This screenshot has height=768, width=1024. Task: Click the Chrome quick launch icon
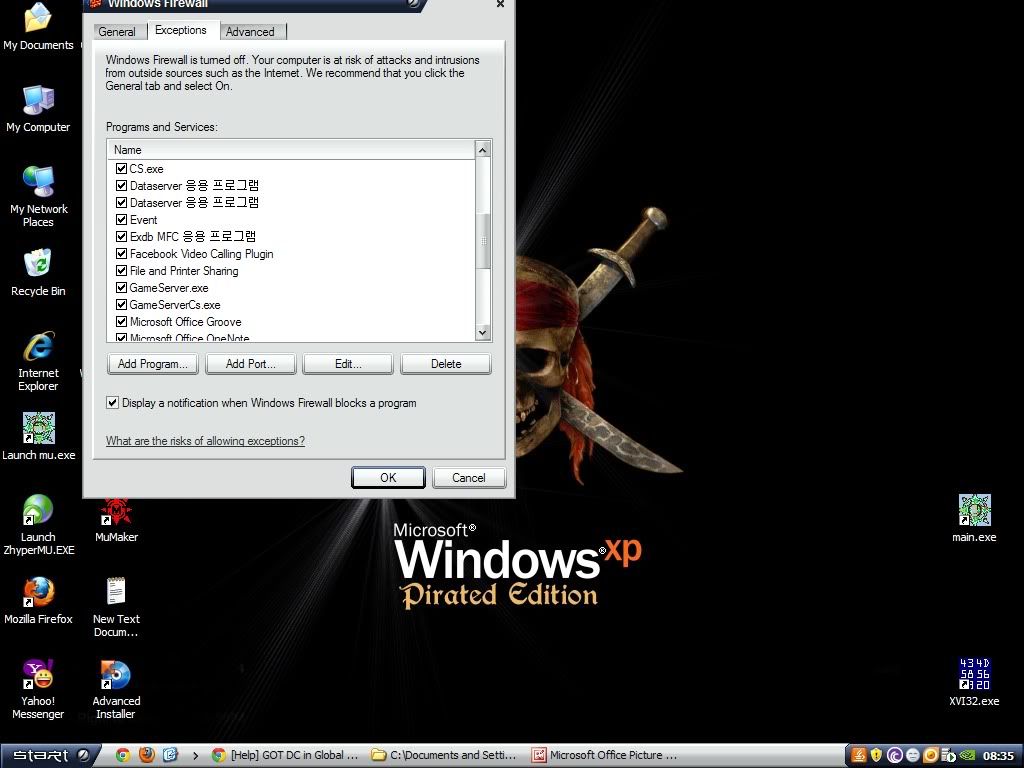point(123,755)
